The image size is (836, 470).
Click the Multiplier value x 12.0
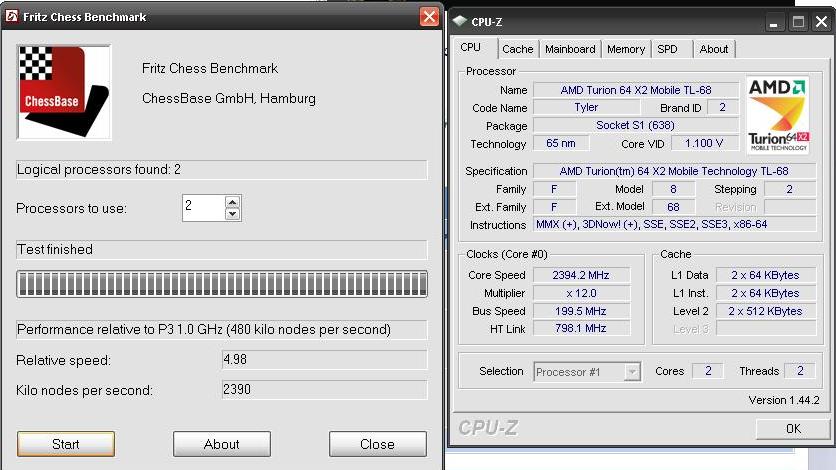click(581, 293)
